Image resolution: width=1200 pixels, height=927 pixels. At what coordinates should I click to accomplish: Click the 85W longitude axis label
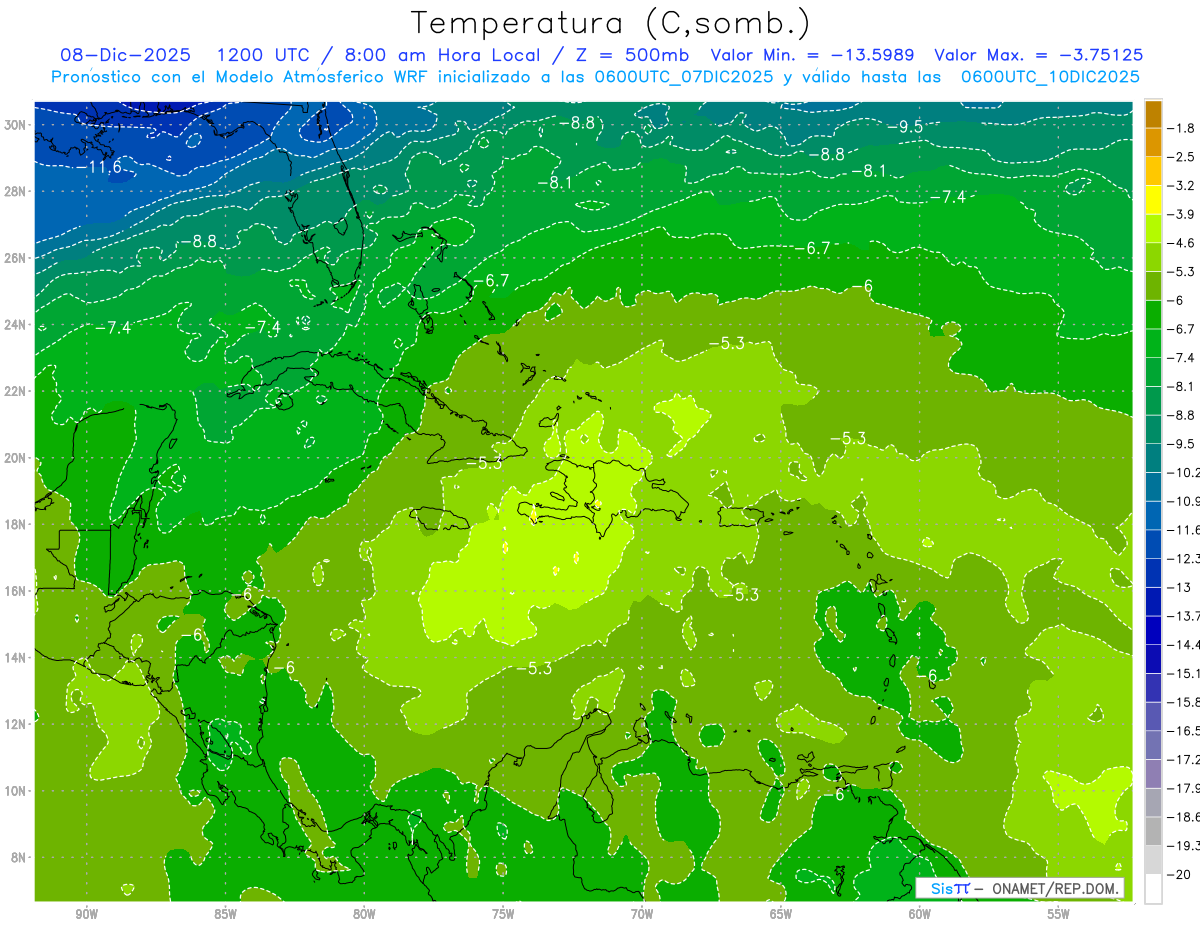tap(225, 915)
